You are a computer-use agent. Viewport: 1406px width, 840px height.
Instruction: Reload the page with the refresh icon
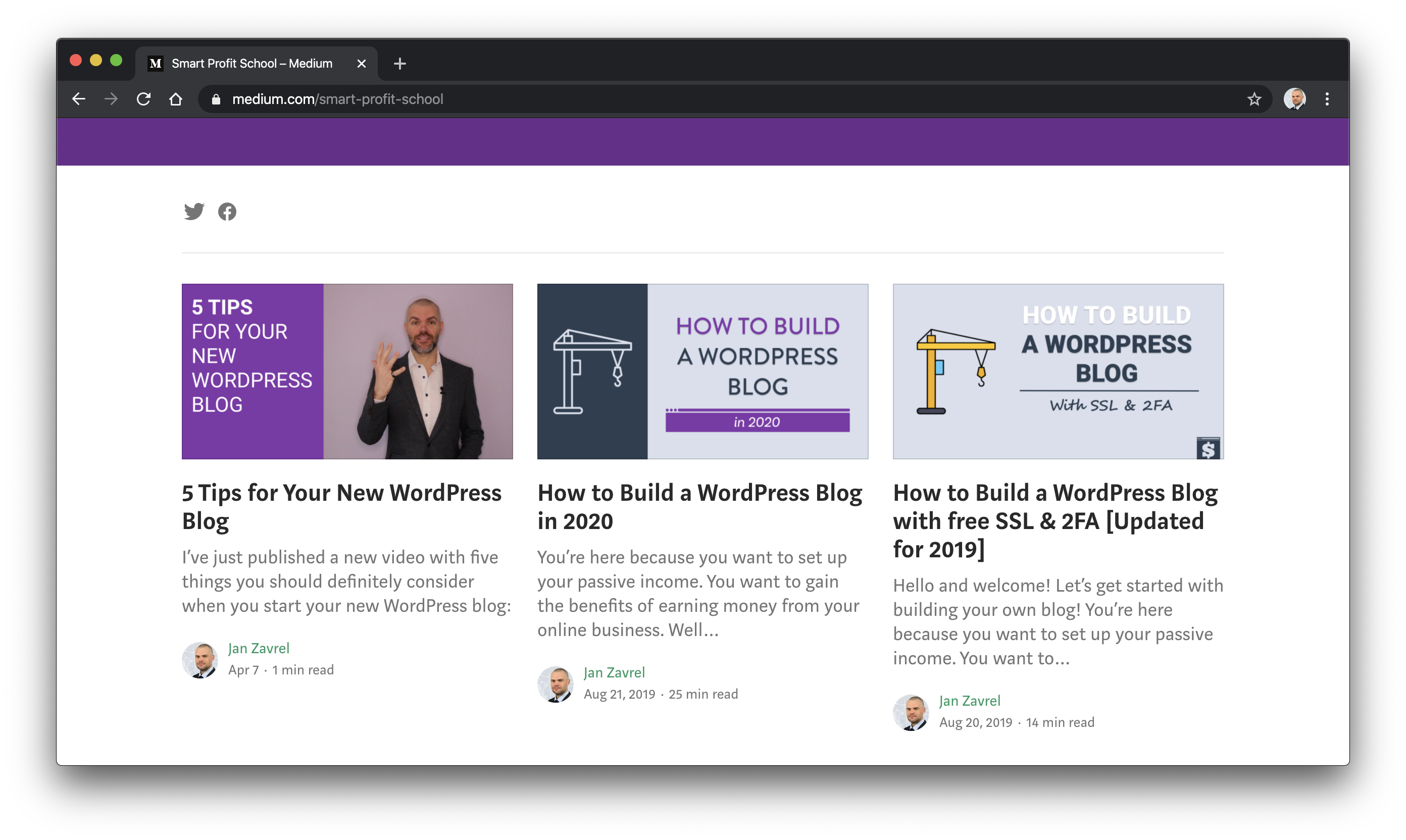point(143,99)
